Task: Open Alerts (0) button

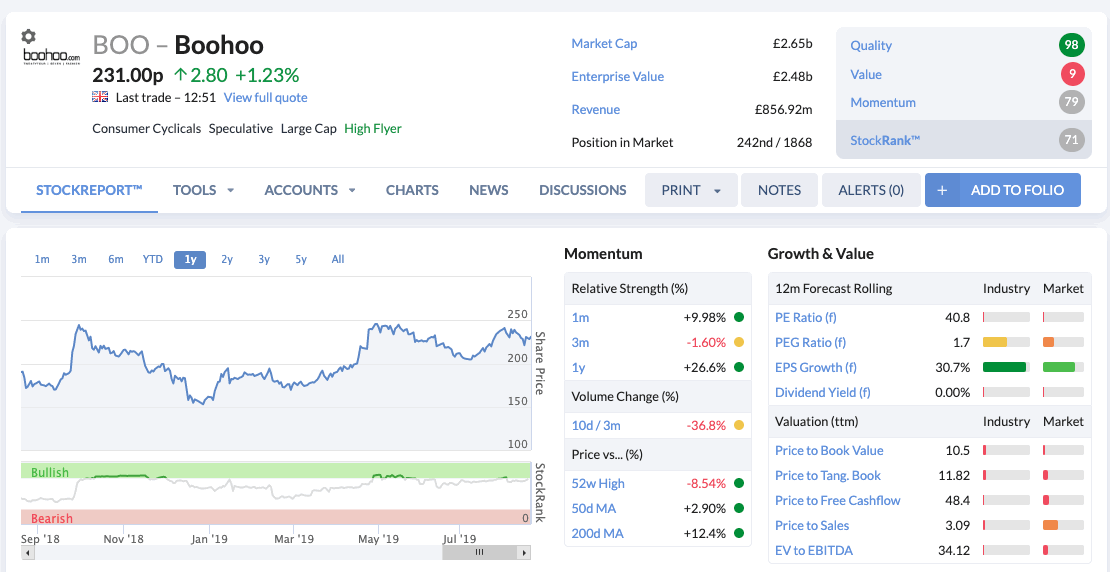Action: [x=871, y=190]
